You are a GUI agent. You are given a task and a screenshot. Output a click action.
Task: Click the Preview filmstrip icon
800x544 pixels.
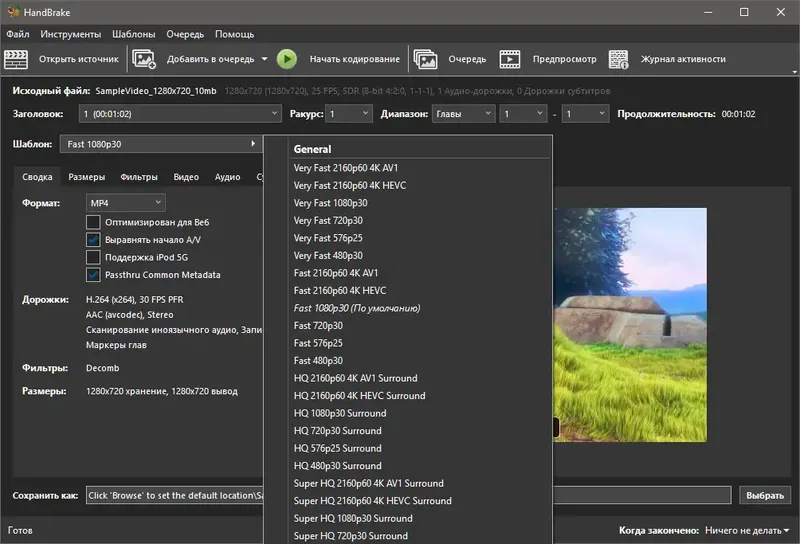tap(510, 59)
